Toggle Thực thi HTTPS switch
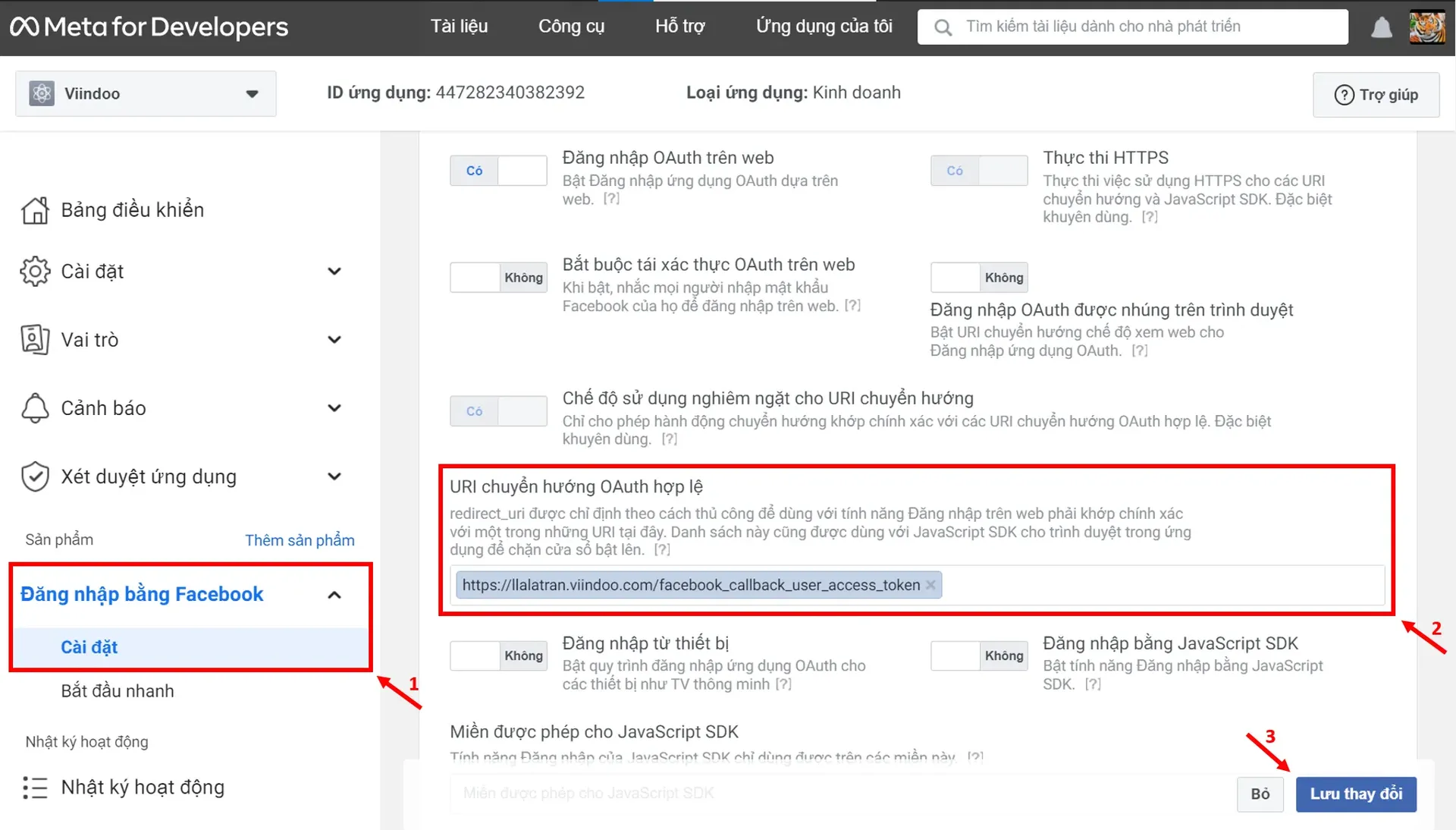Image resolution: width=1456 pixels, height=830 pixels. coord(979,171)
